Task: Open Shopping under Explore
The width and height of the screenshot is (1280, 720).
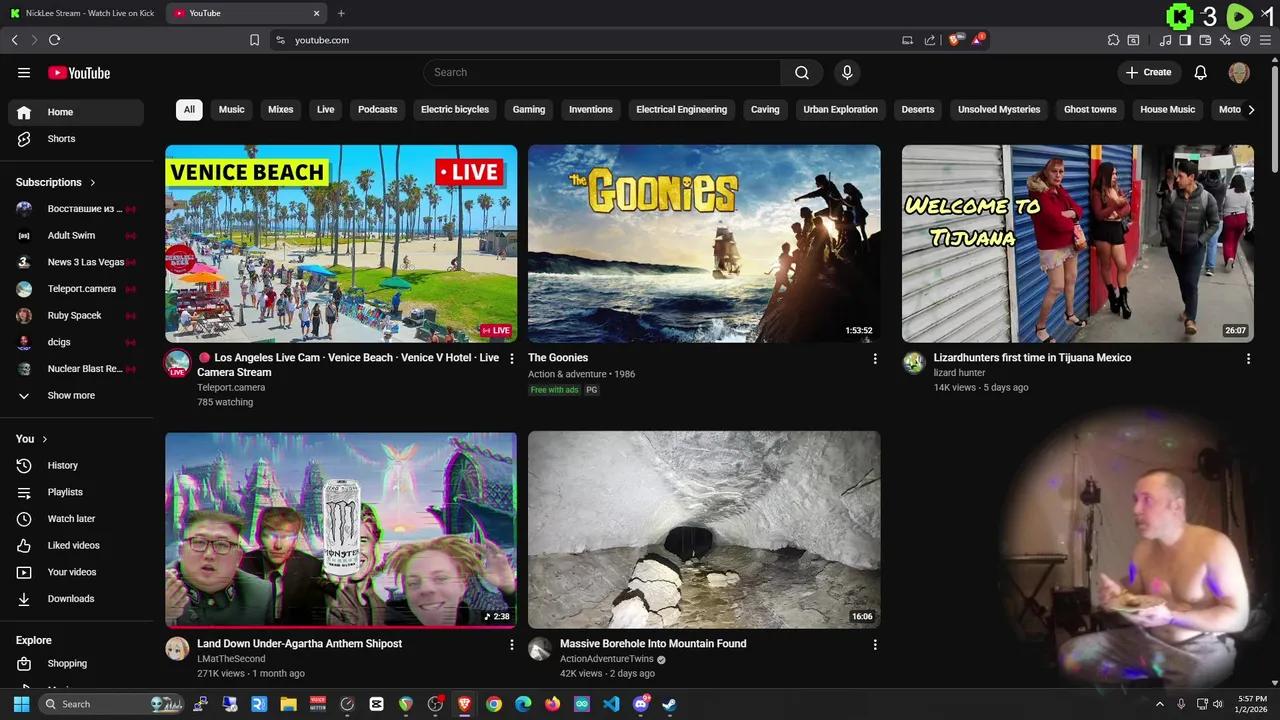Action: (x=76, y=663)
